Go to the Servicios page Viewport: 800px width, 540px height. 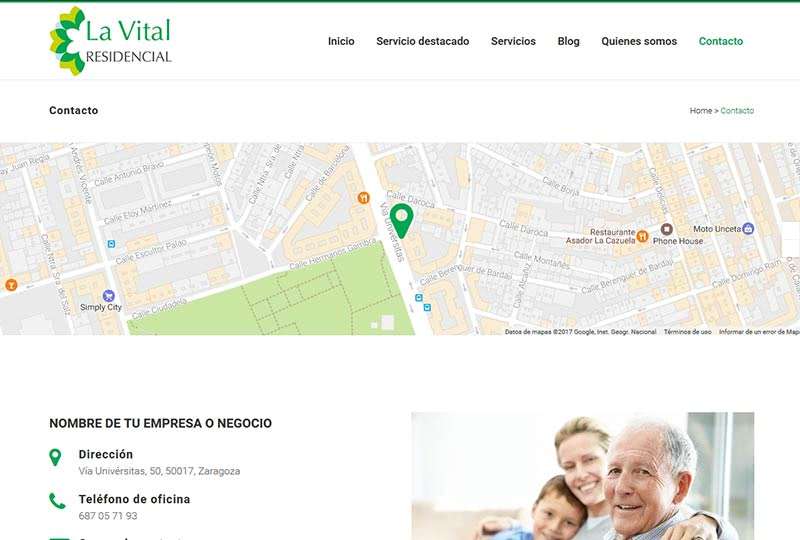coord(513,41)
